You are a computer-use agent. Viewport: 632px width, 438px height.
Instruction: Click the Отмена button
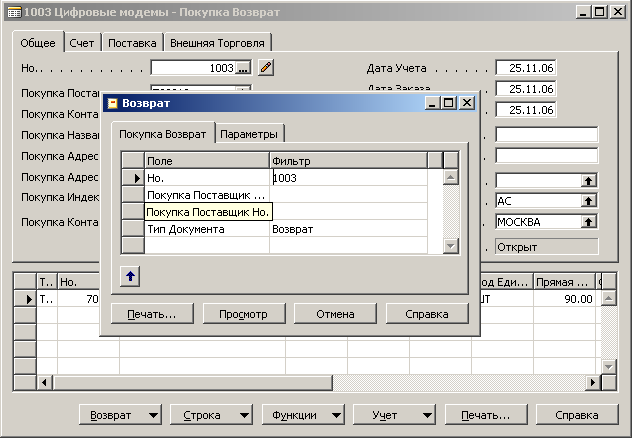335,314
